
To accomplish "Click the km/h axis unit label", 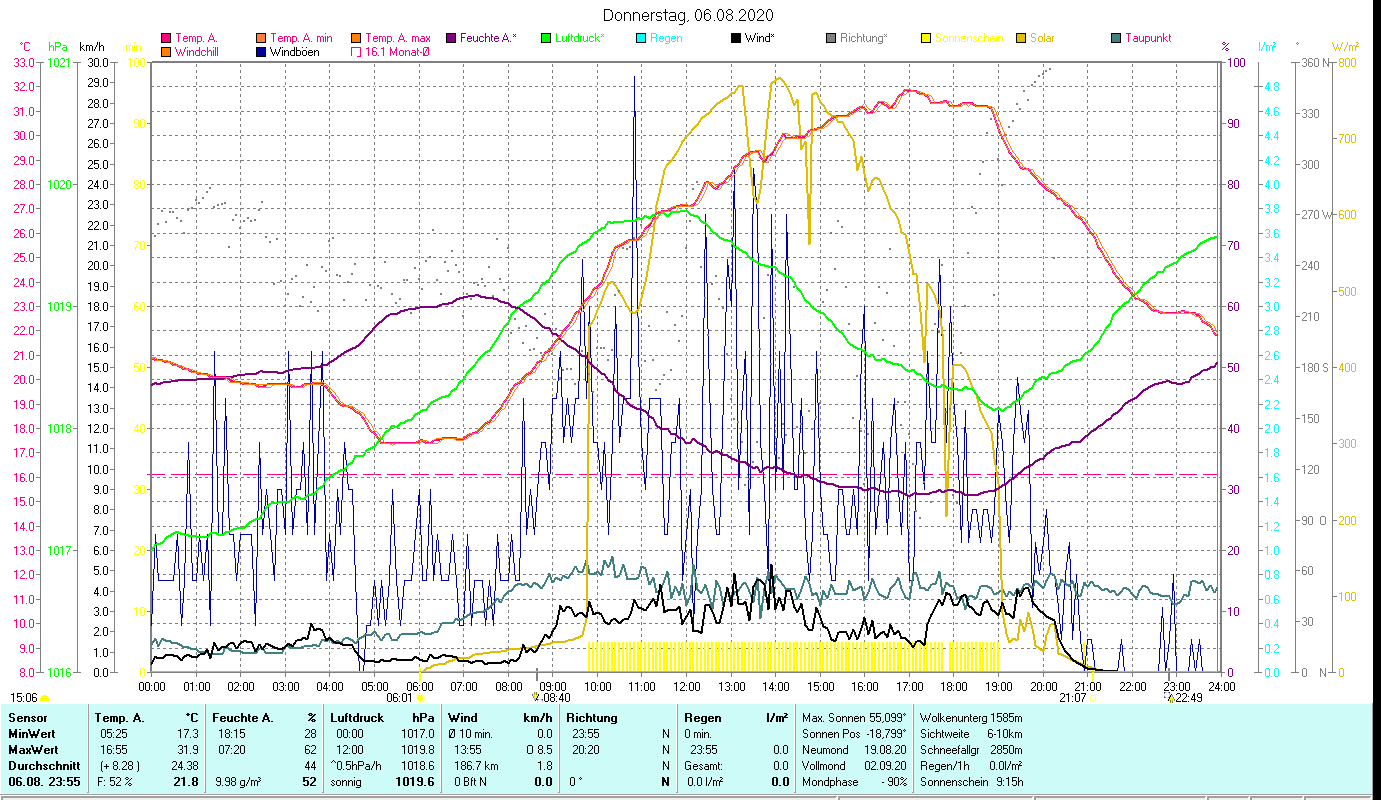I will tap(91, 47).
